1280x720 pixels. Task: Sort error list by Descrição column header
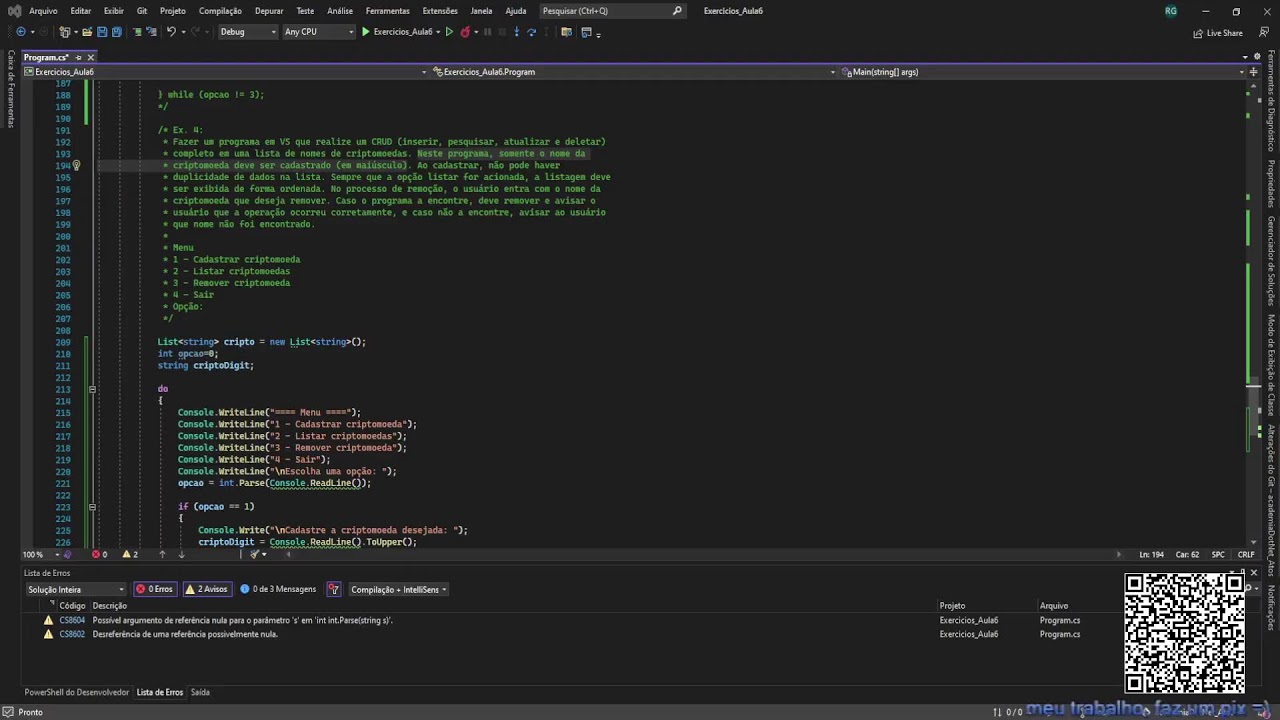[110, 605]
